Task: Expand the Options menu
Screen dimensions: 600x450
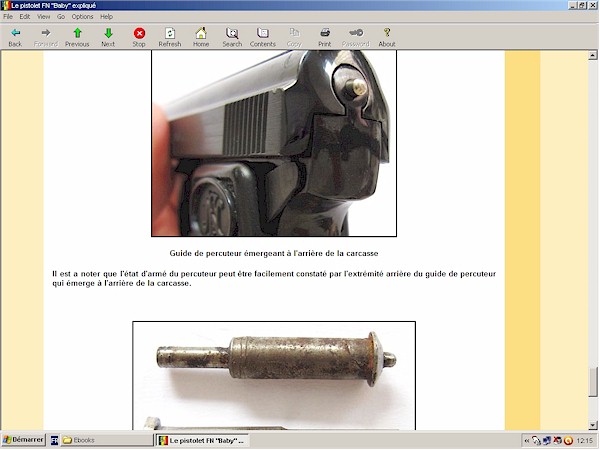Action: [x=82, y=17]
